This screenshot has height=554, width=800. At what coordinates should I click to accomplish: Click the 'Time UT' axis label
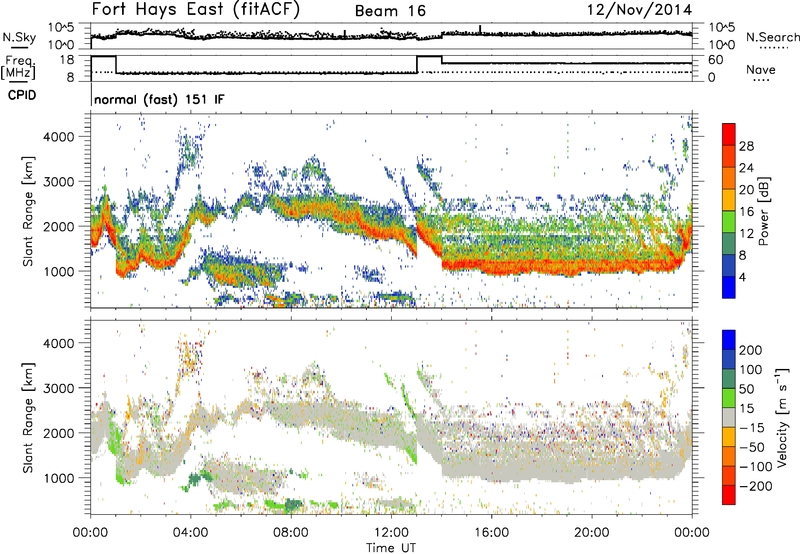pyautogui.click(x=391, y=547)
